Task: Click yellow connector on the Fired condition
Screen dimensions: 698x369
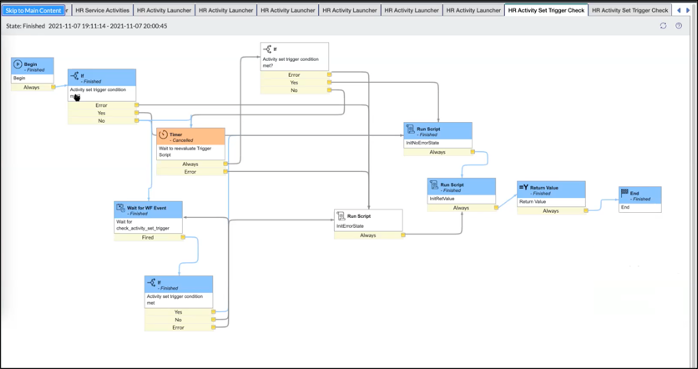Action: tap(183, 237)
